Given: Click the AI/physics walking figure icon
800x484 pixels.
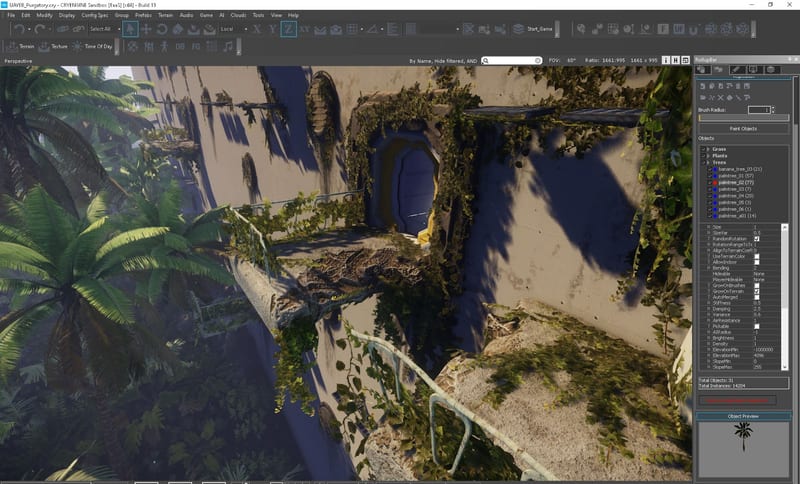Looking at the screenshot, I should coord(164,46).
